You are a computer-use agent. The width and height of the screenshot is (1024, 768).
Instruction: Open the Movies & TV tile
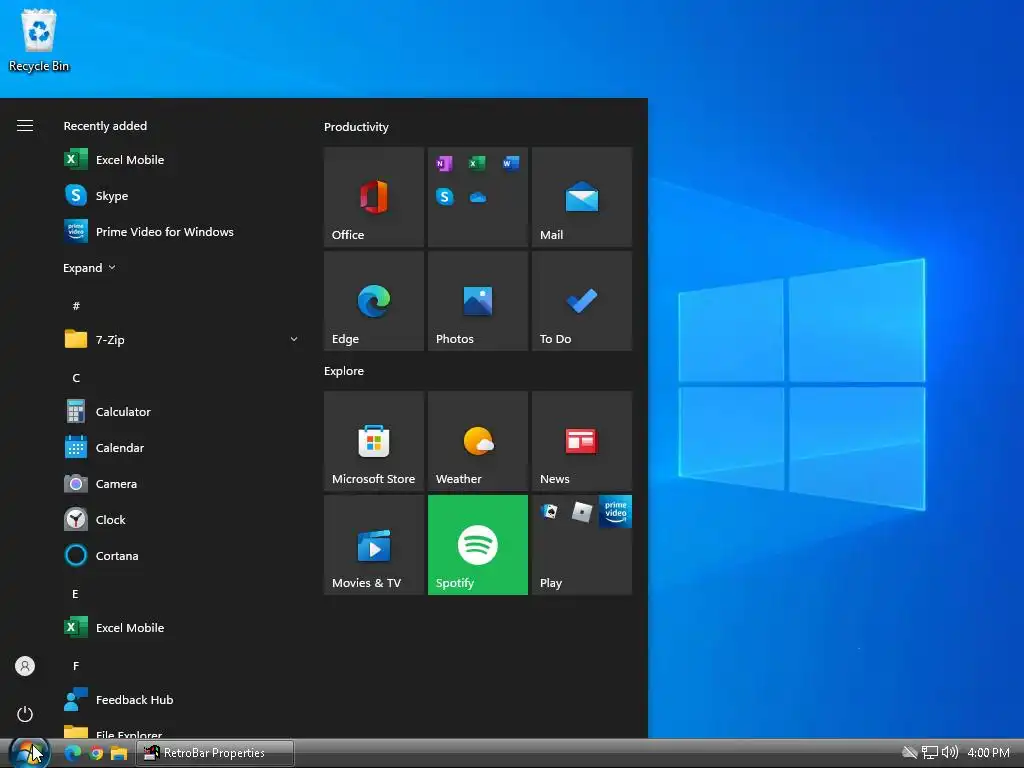click(374, 545)
